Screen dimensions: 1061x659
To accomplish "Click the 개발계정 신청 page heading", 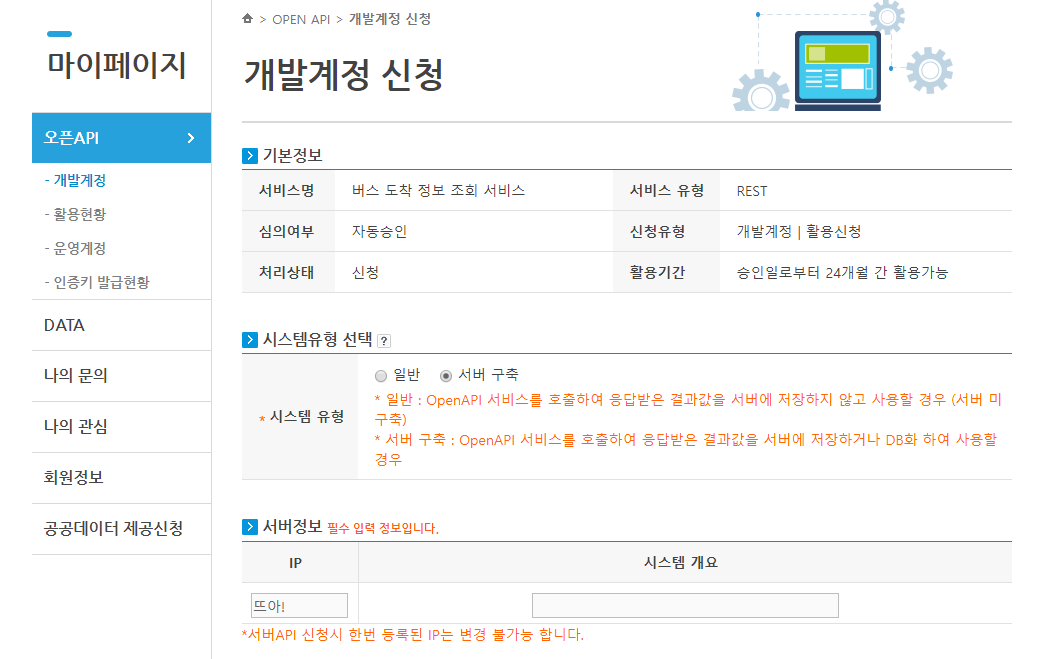I will (x=344, y=74).
